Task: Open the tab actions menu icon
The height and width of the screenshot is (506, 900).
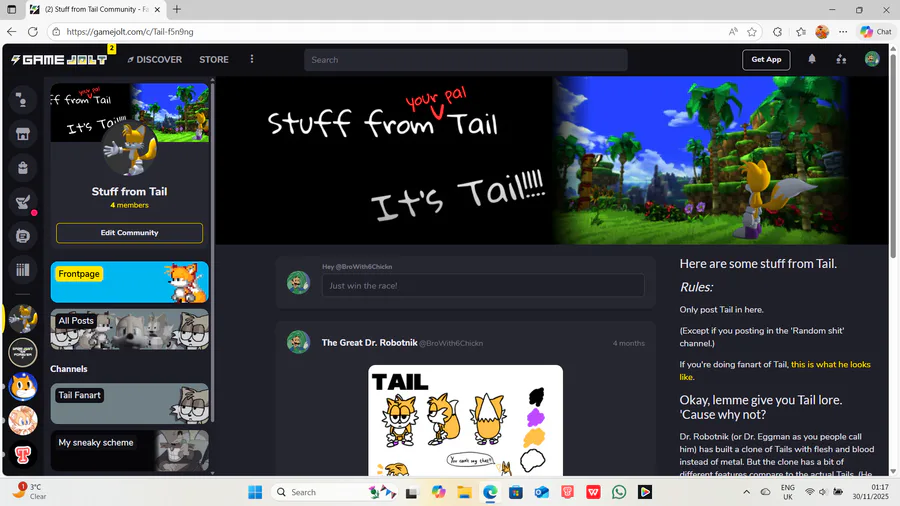Action: (x=11, y=9)
